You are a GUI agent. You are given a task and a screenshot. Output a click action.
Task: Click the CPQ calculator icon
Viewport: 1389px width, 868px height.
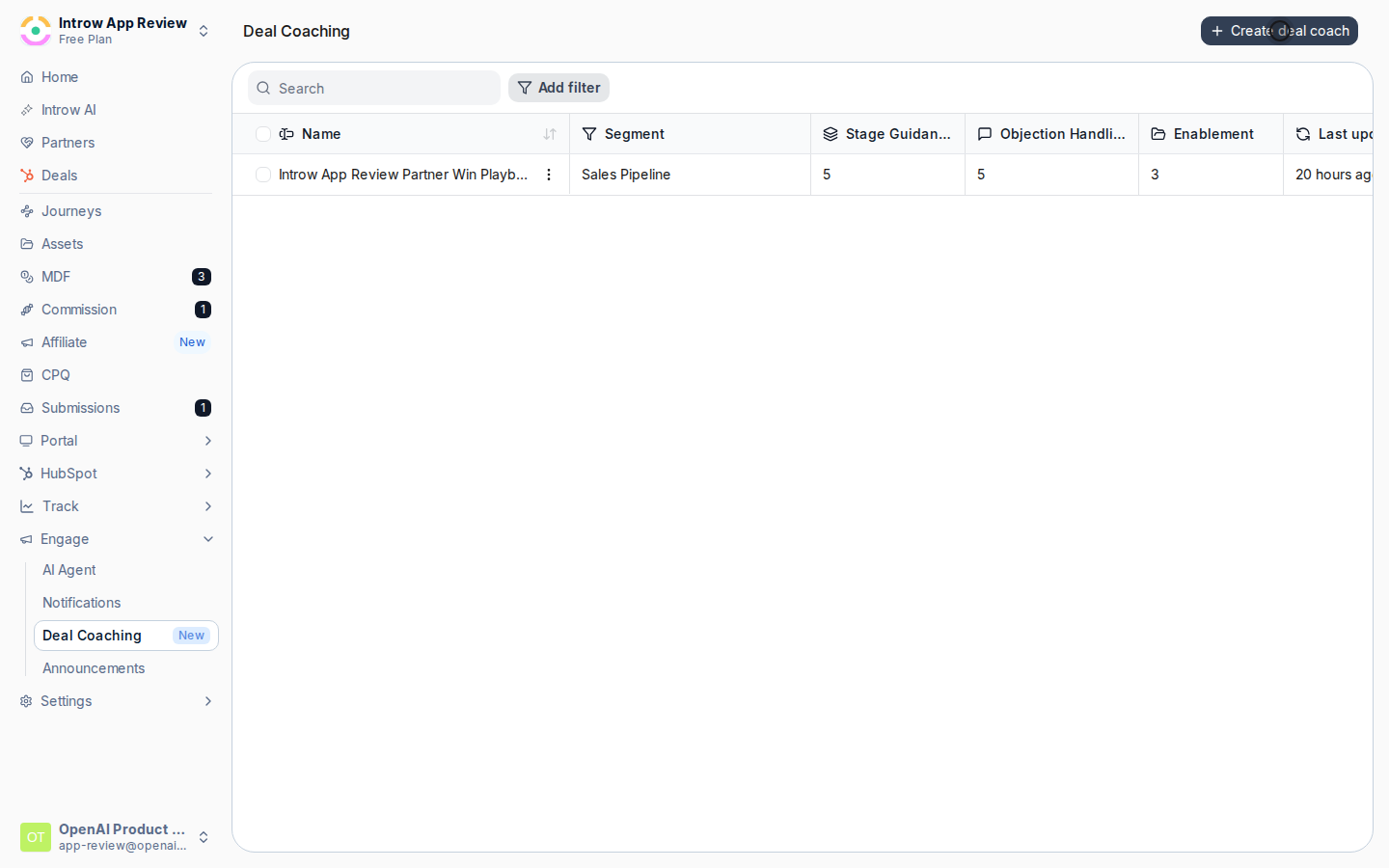(27, 375)
